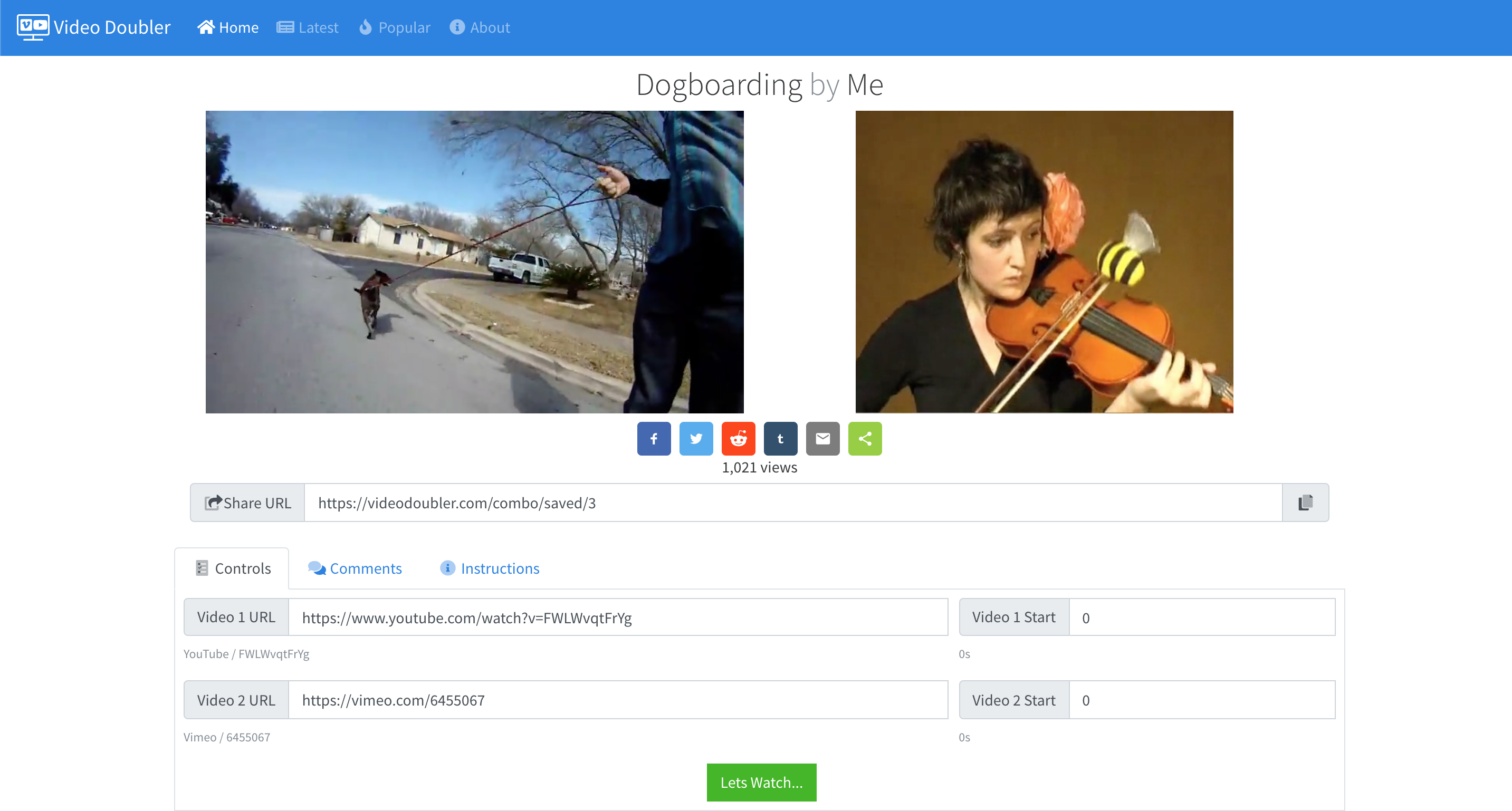This screenshot has height=811, width=1512.
Task: Open the About page
Action: [x=480, y=27]
